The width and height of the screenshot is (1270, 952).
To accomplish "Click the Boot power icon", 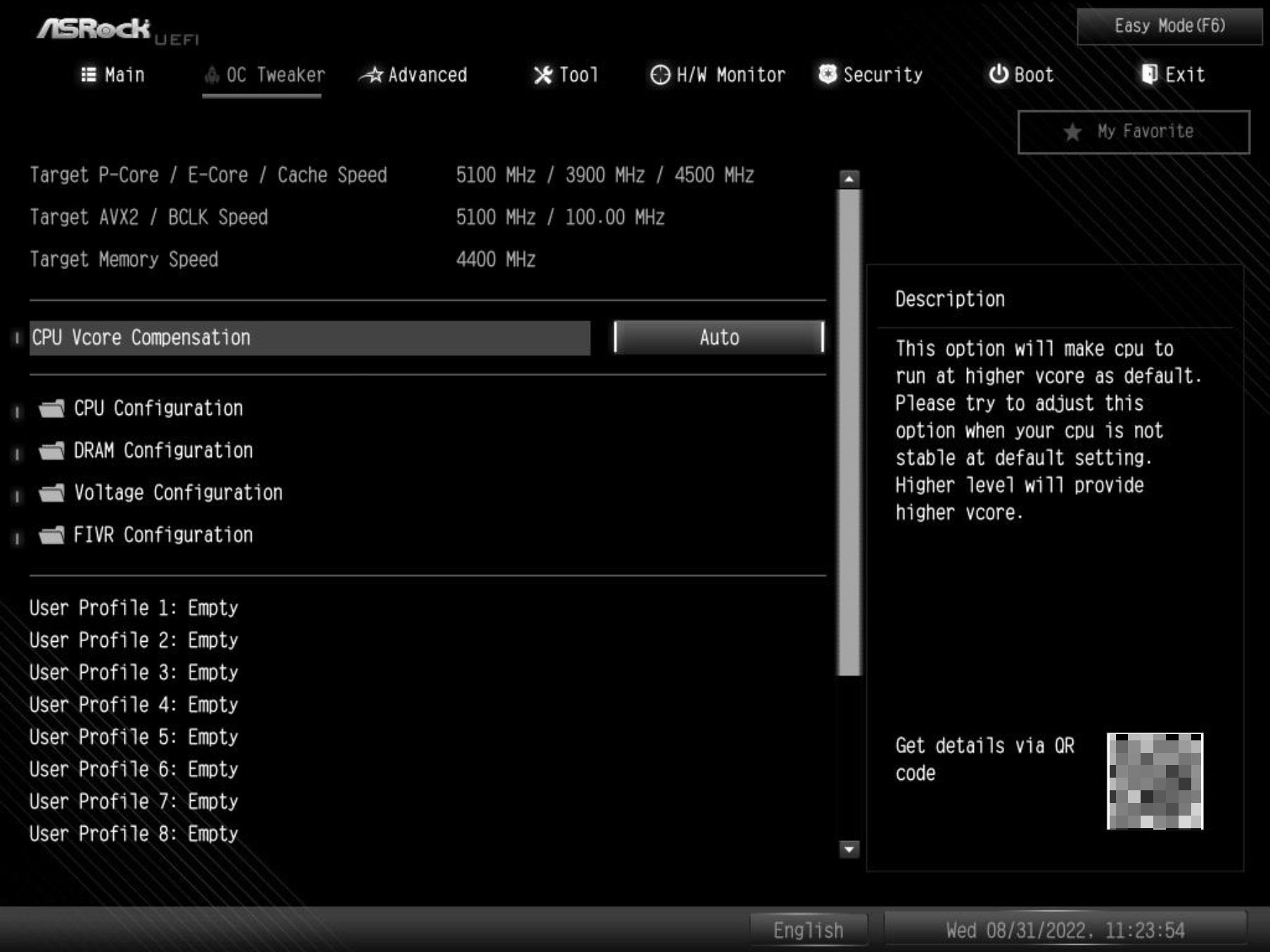I will pos(998,74).
